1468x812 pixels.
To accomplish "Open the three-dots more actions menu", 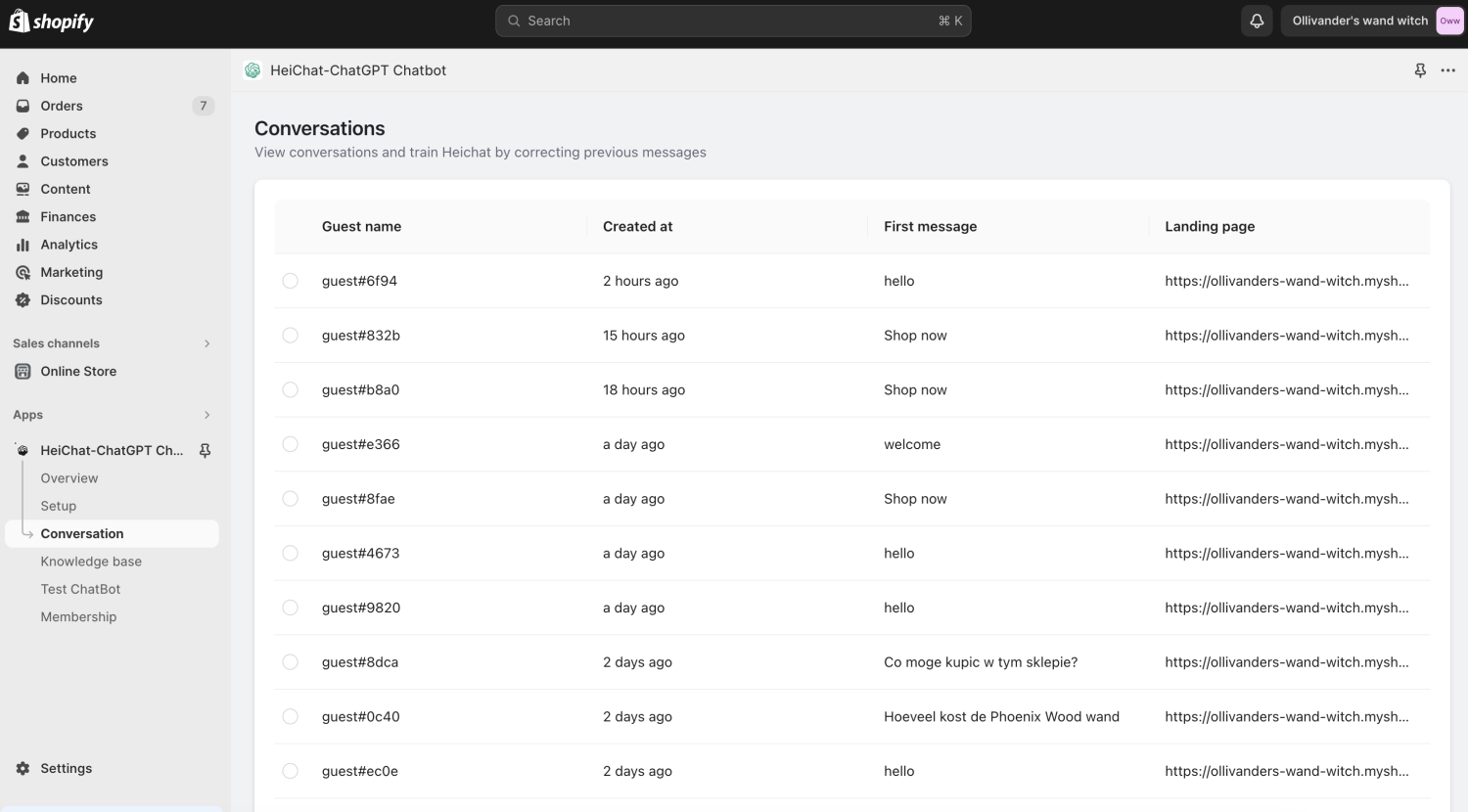I will click(1448, 70).
